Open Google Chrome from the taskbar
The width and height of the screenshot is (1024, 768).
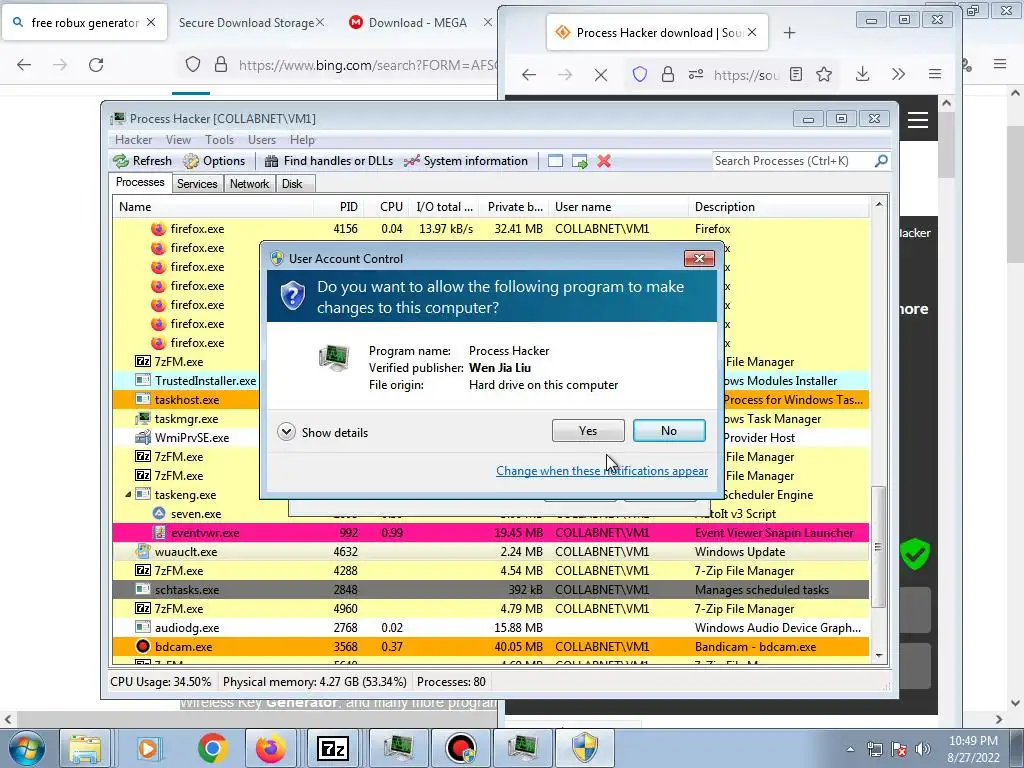pos(212,748)
